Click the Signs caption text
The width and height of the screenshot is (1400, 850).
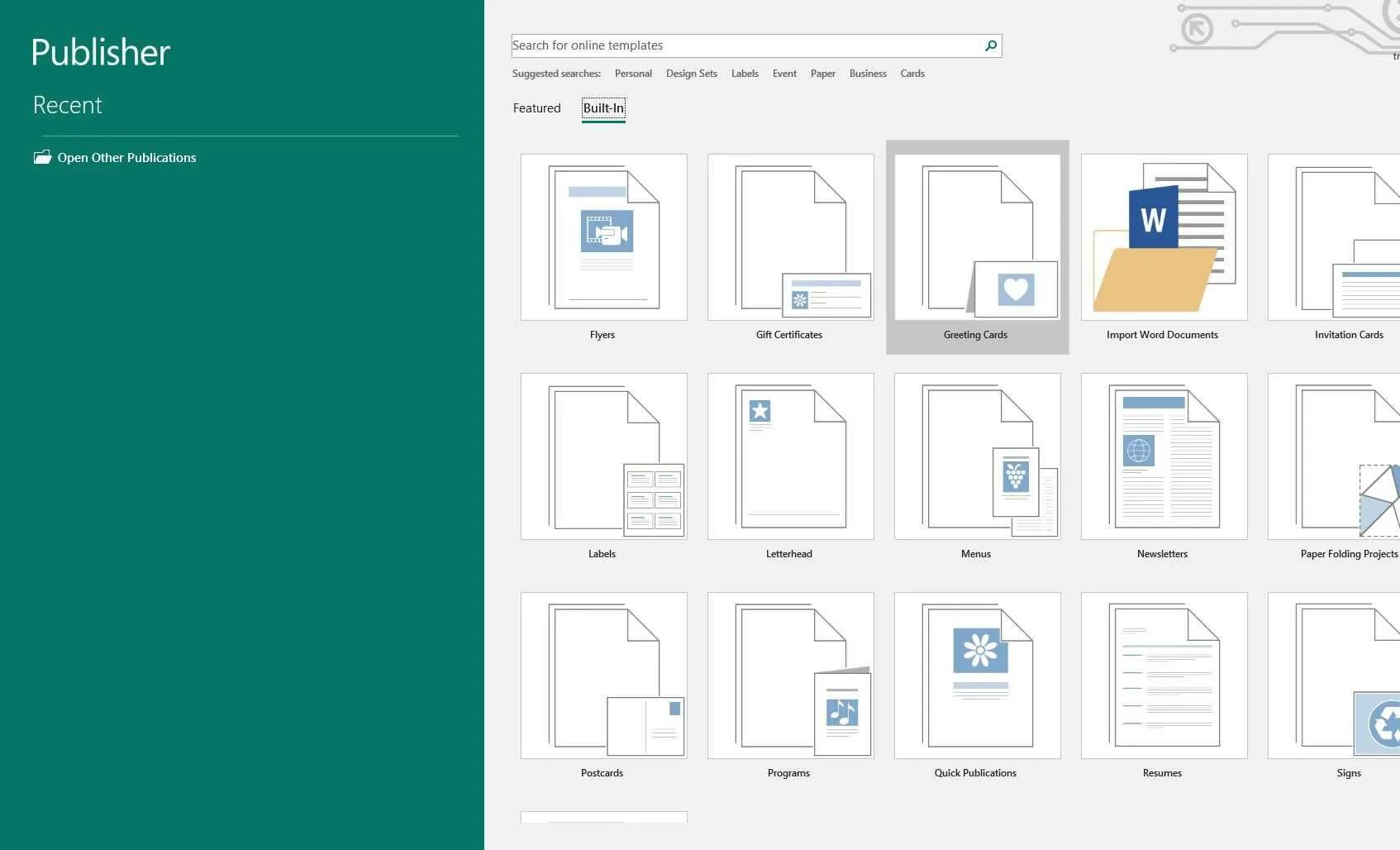click(1349, 773)
